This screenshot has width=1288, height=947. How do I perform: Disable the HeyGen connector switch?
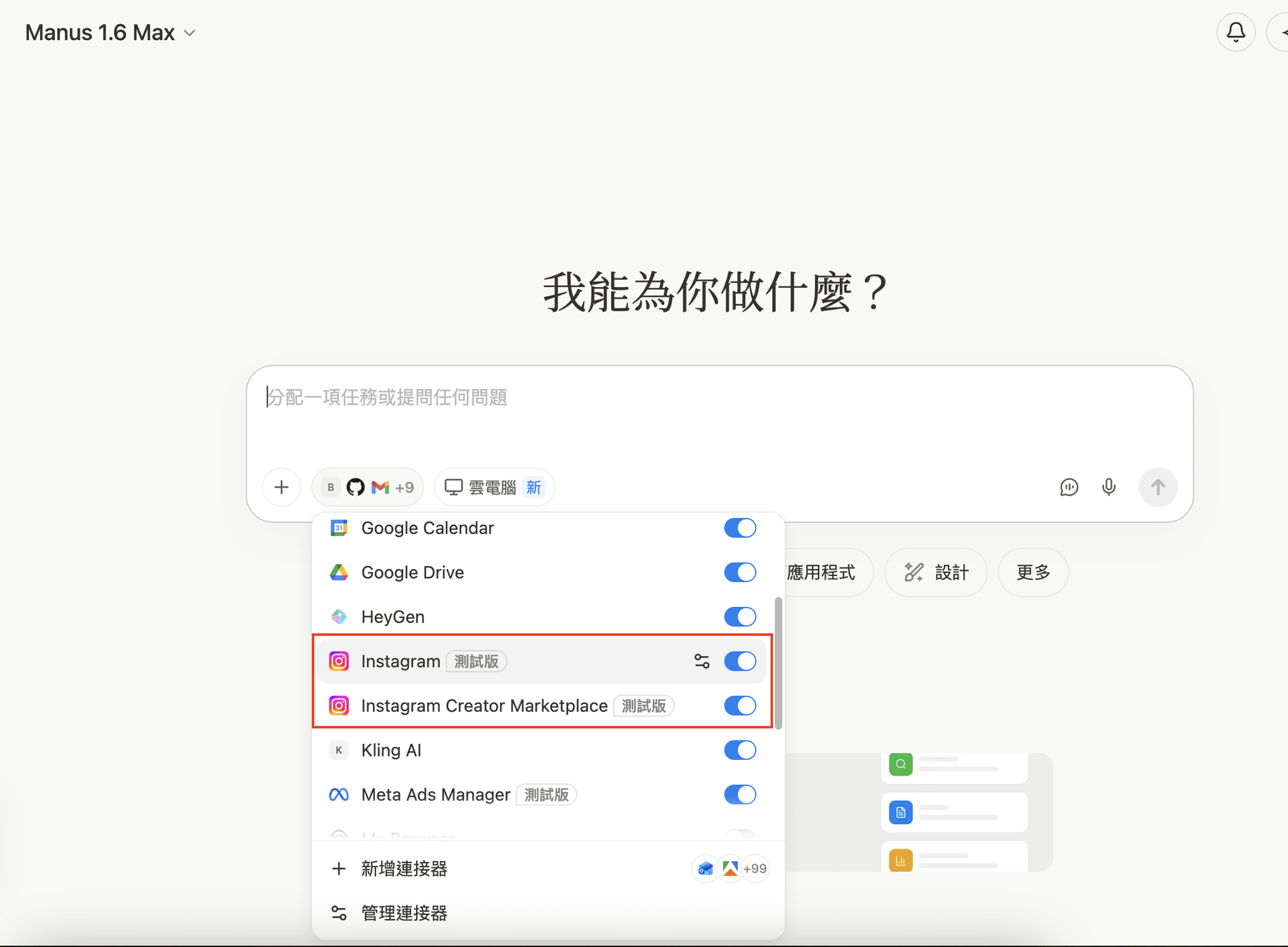(740, 616)
